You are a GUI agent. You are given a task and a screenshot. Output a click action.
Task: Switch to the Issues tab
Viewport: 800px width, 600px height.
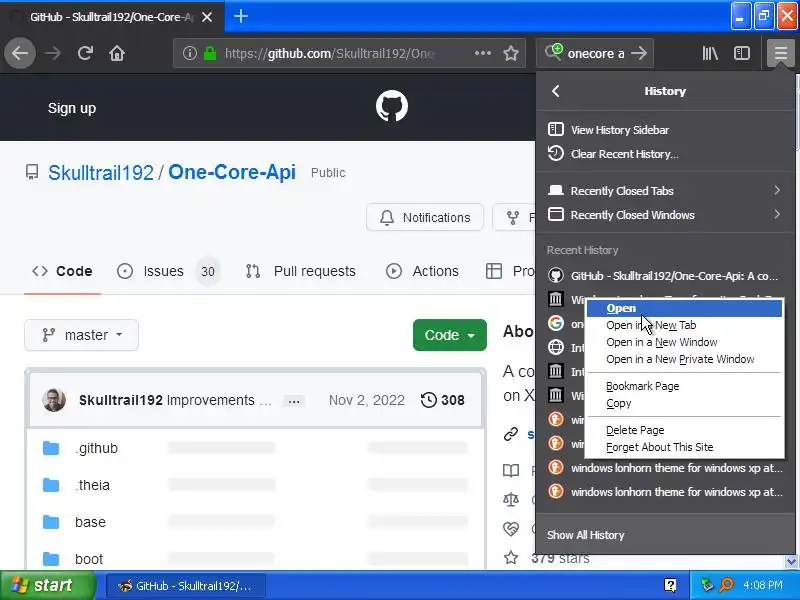tap(168, 271)
